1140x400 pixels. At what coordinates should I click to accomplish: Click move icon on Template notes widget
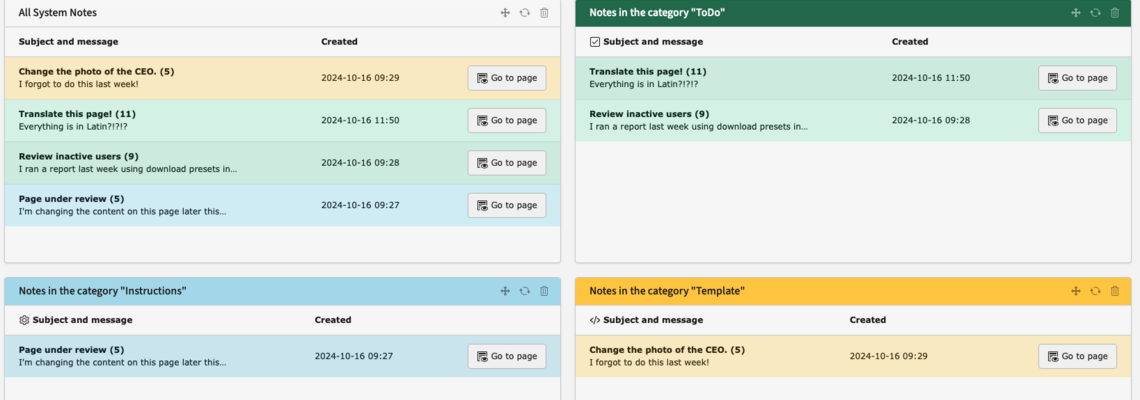1076,291
